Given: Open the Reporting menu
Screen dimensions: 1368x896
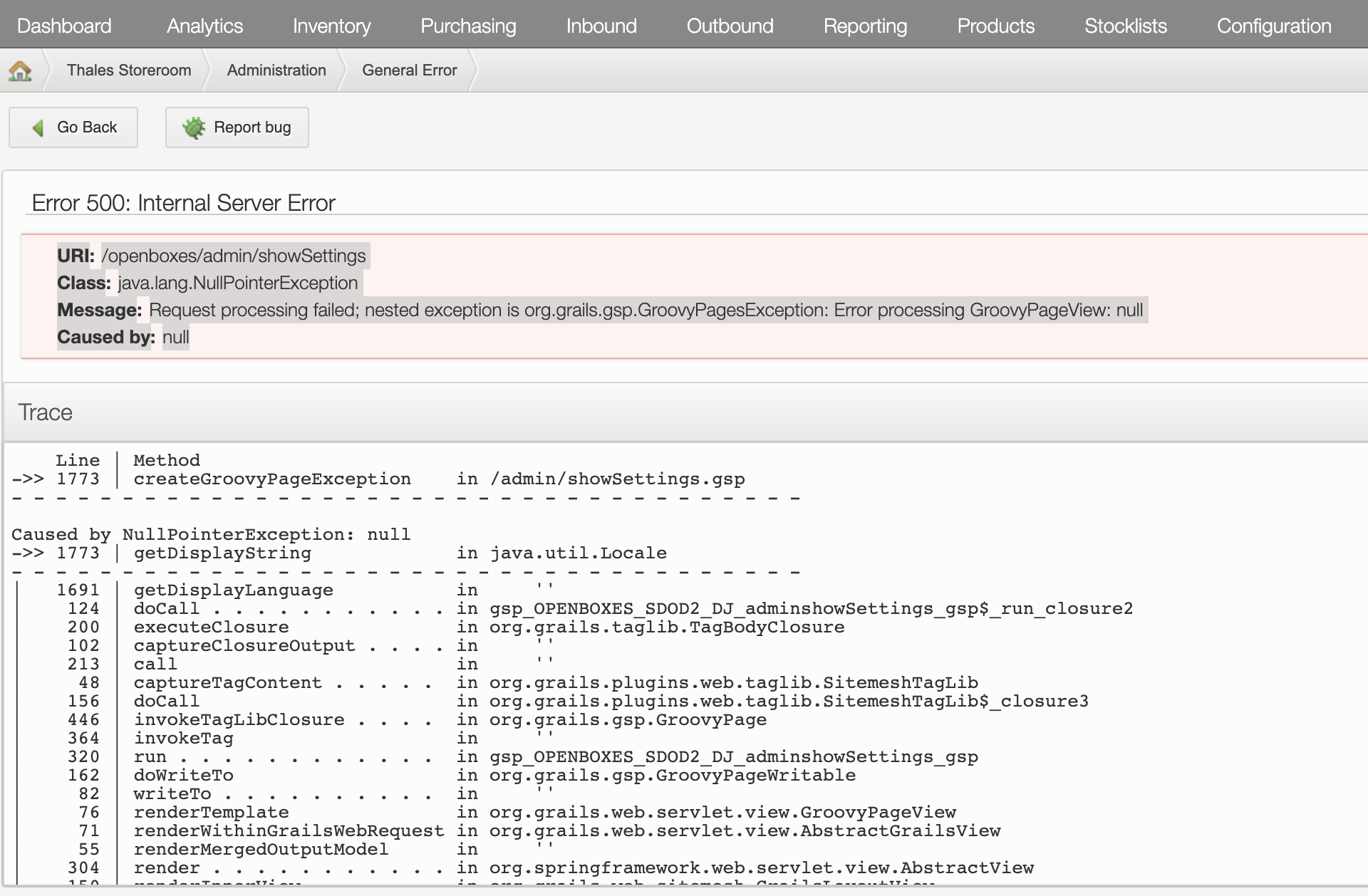Looking at the screenshot, I should 865,26.
